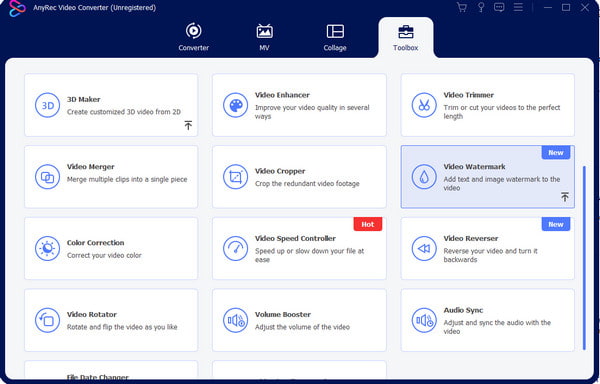Open the 3D Maker tool icon
Image resolution: width=600 pixels, height=384 pixels.
pyautogui.click(x=47, y=105)
